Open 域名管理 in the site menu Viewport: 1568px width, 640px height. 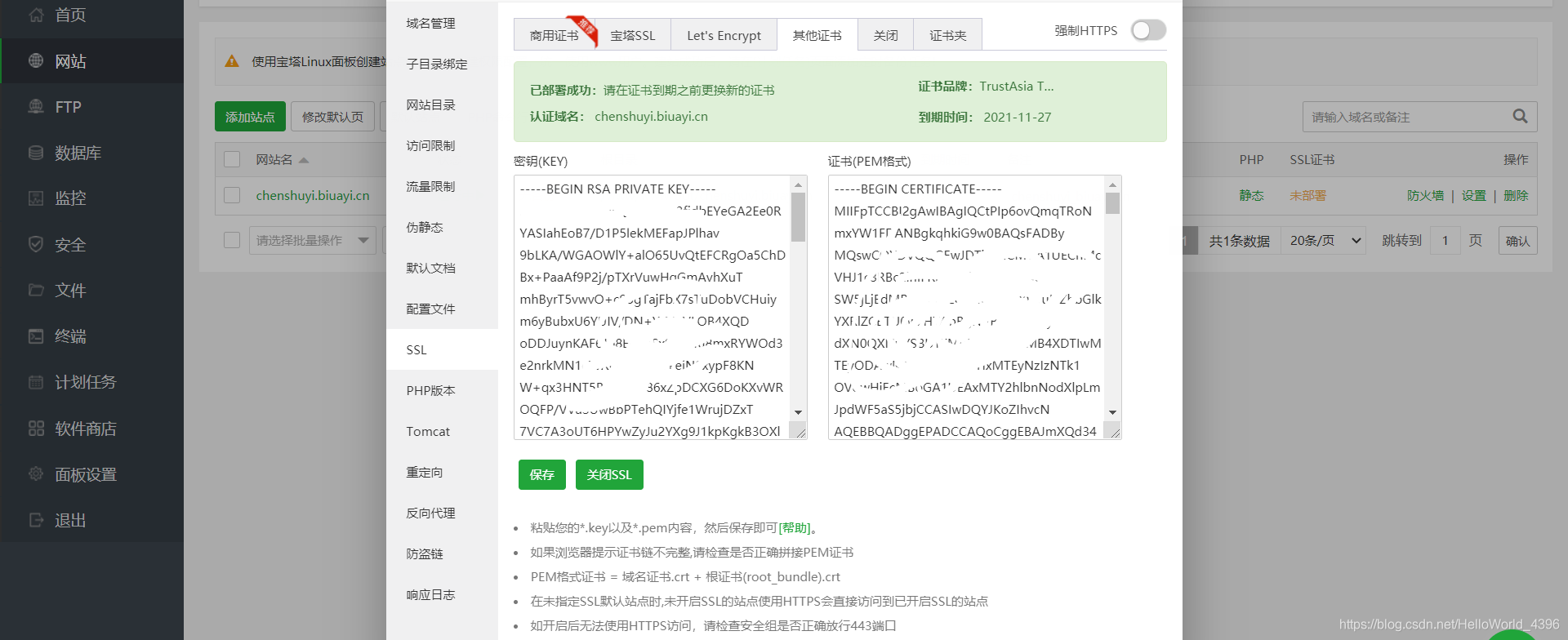coord(442,23)
